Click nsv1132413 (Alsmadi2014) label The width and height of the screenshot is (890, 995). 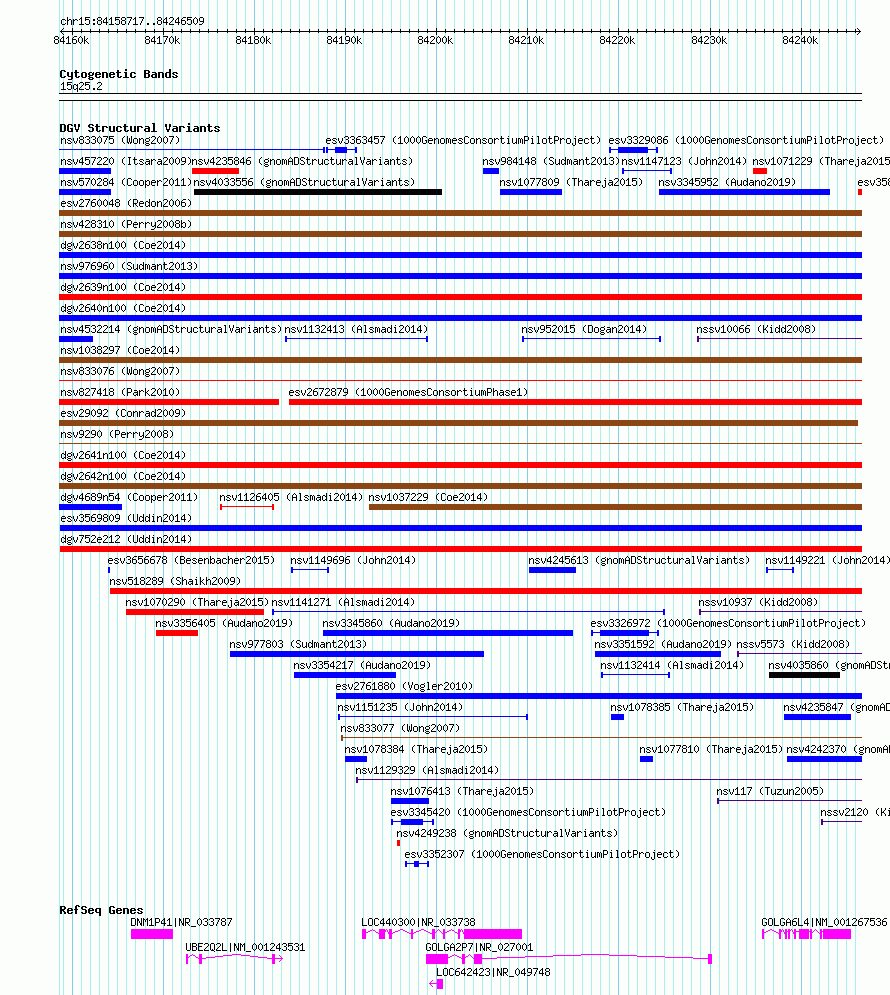(356, 329)
